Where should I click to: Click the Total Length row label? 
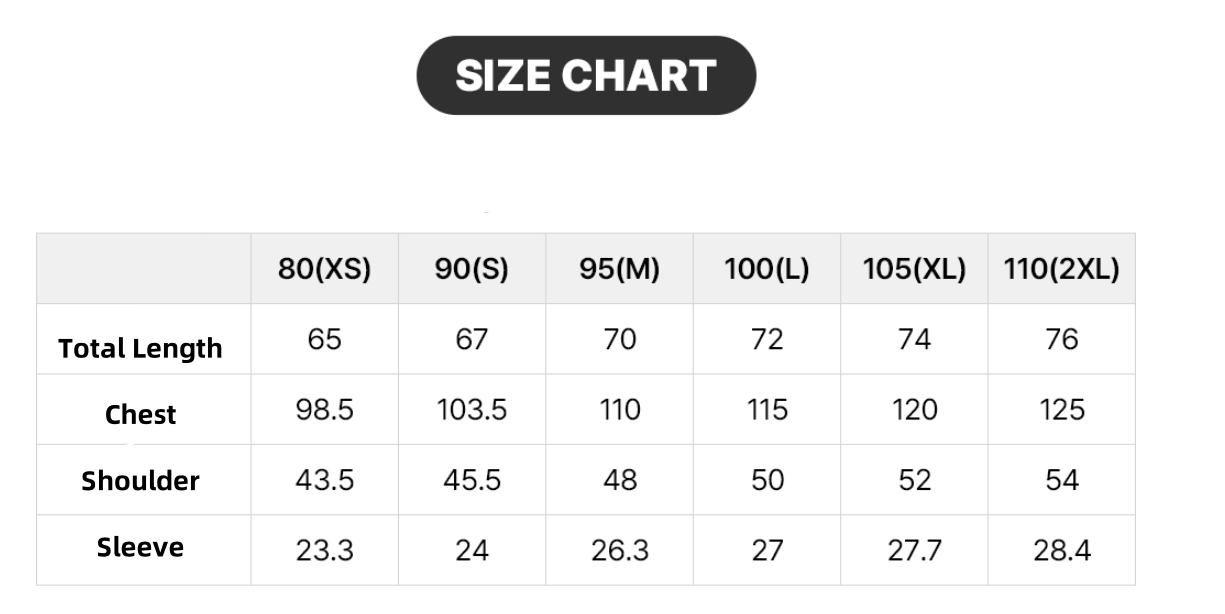pos(140,349)
